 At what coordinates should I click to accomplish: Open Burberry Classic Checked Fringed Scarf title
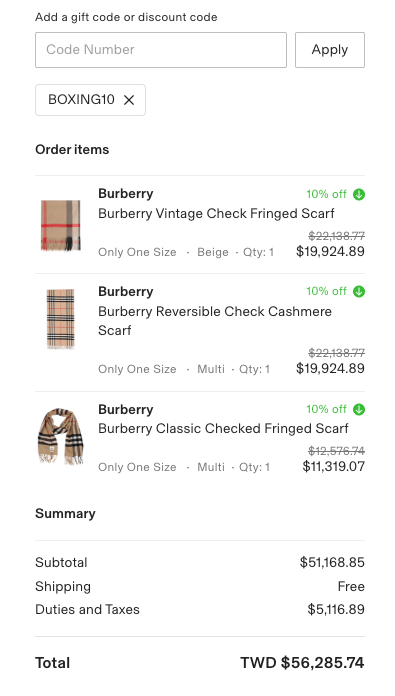(x=223, y=429)
